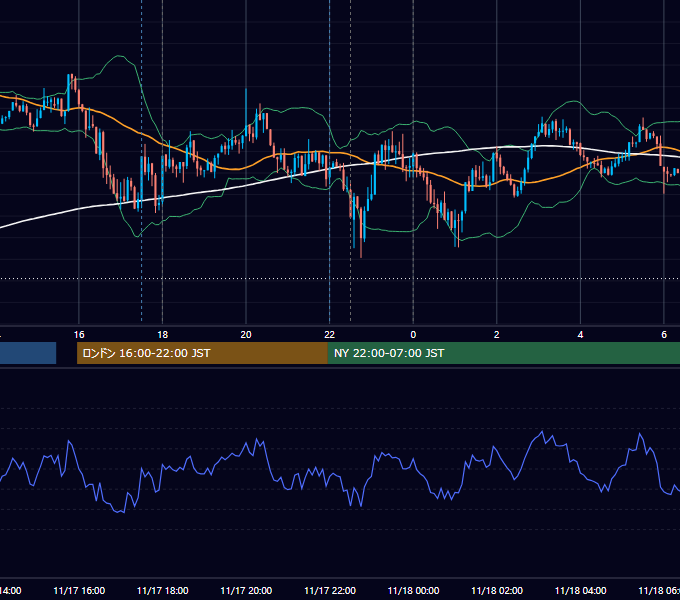Image resolution: width=680 pixels, height=600 pixels.
Task: Select the NY 22:00-07:00 JST session bar
Action: click(x=503, y=353)
